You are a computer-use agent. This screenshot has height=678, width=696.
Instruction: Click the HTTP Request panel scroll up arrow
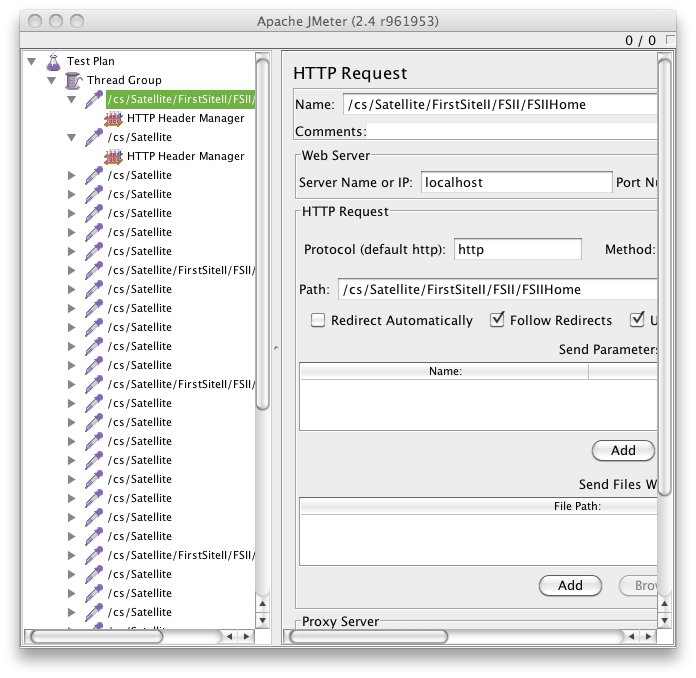[x=664, y=603]
